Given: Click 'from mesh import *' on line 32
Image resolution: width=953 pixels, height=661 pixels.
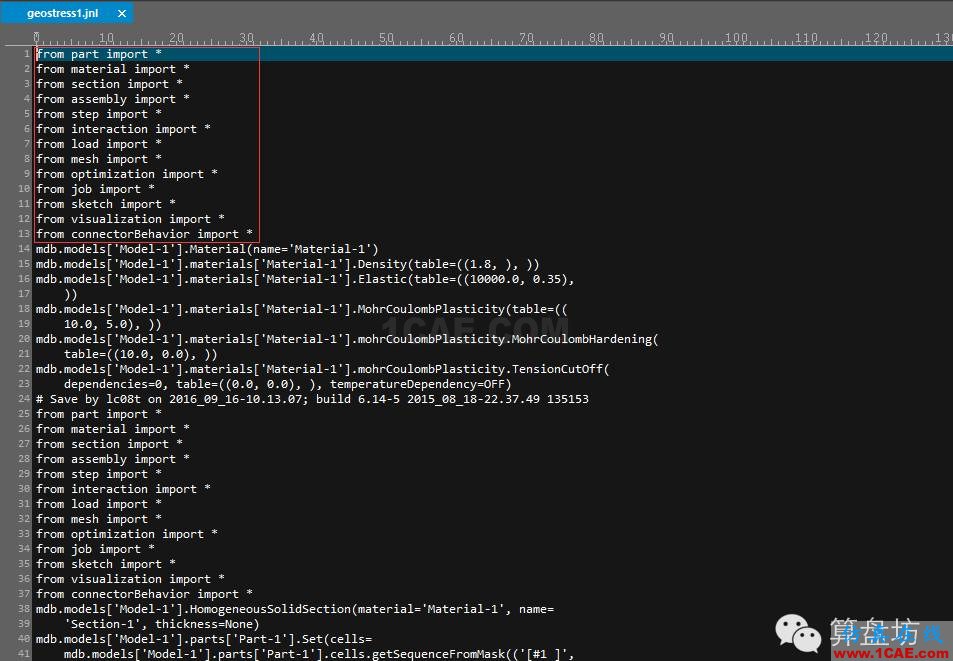Looking at the screenshot, I should click(x=98, y=519).
